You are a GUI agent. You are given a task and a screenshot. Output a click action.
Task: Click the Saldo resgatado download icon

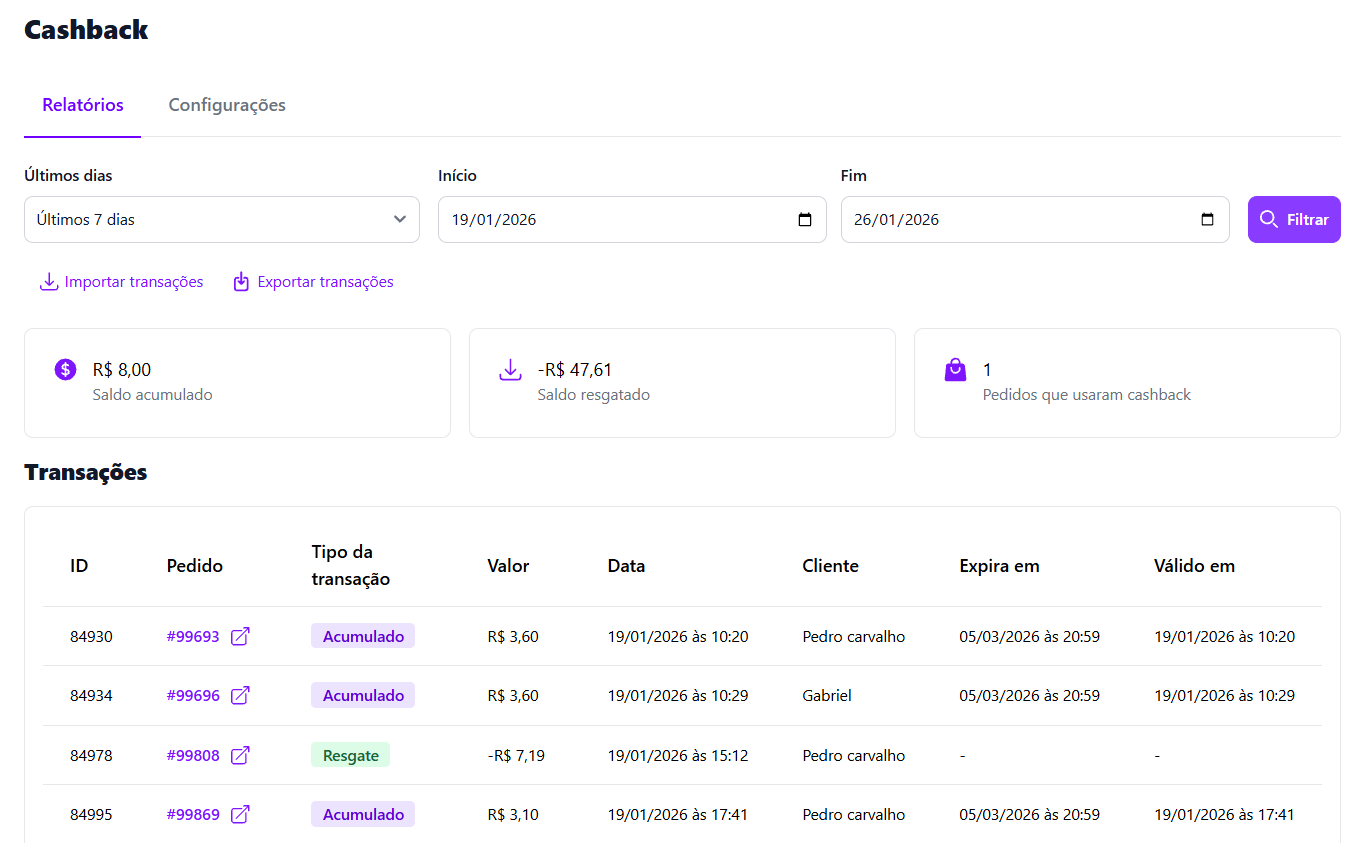[510, 370]
